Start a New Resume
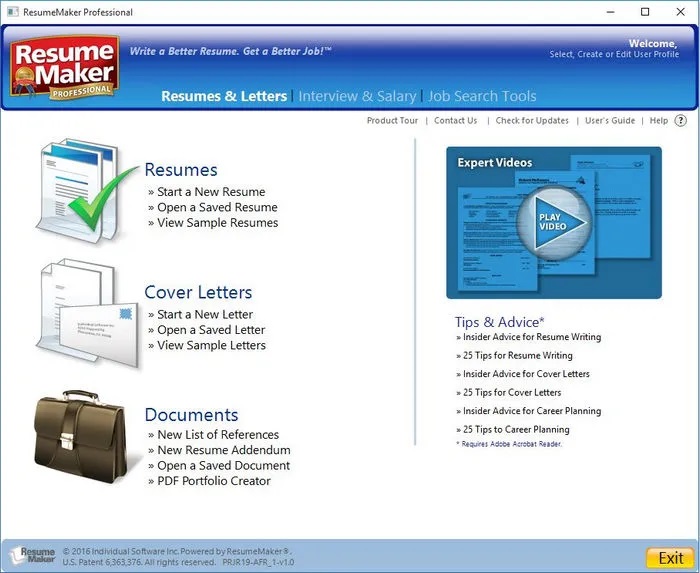Image resolution: width=700 pixels, height=573 pixels. (211, 192)
